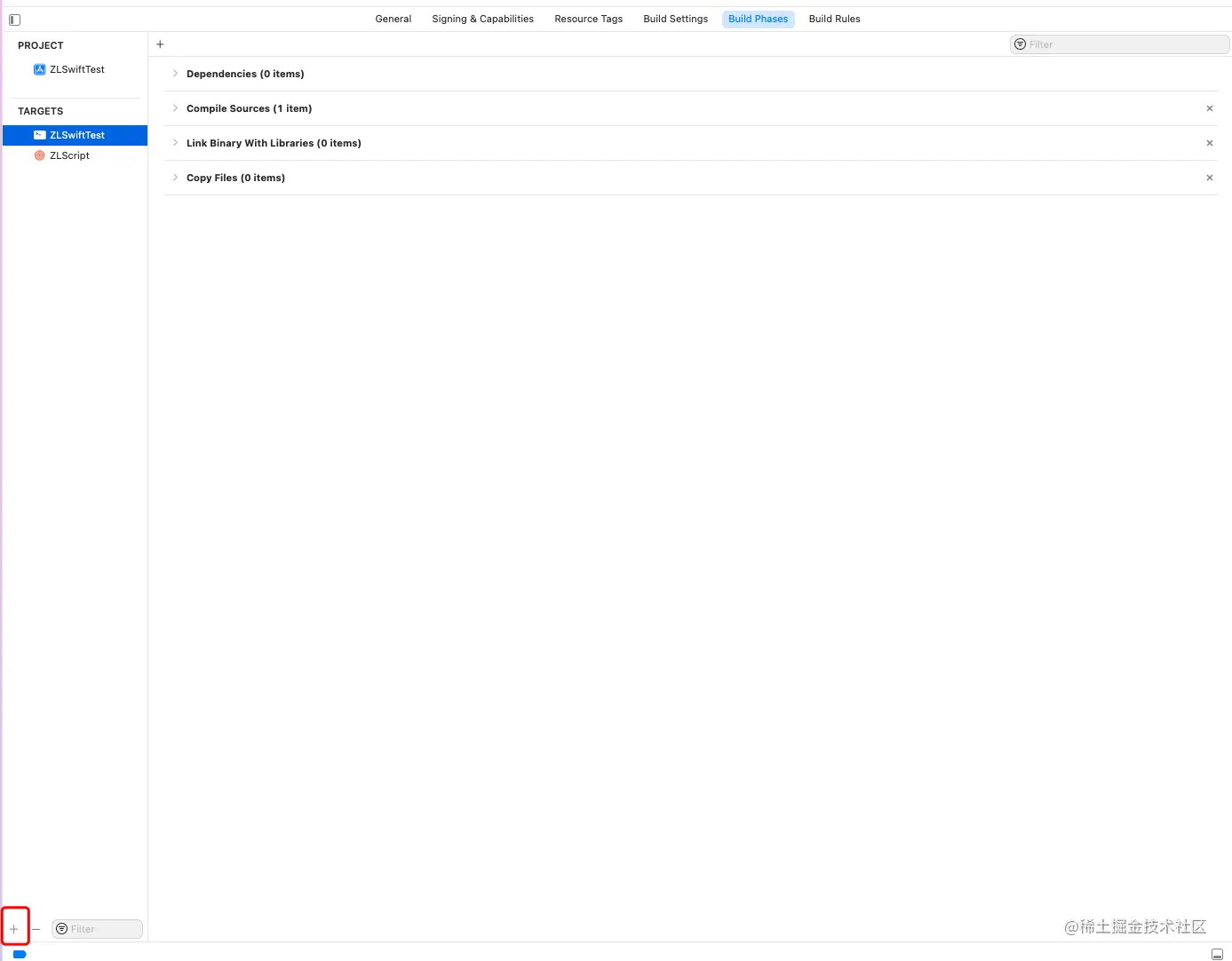Click Link Binary With Libraries label

274,143
